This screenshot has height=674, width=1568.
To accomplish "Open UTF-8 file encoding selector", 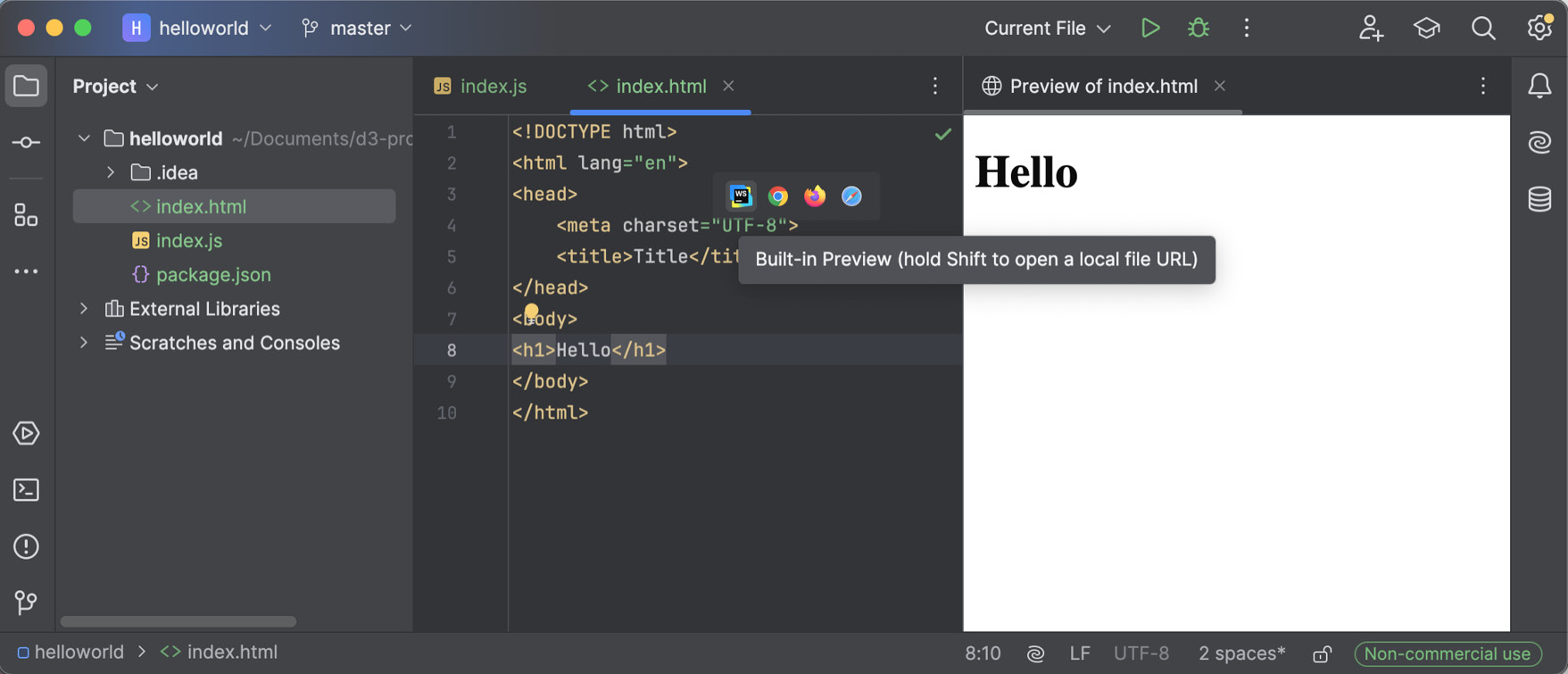I will tap(1141, 654).
